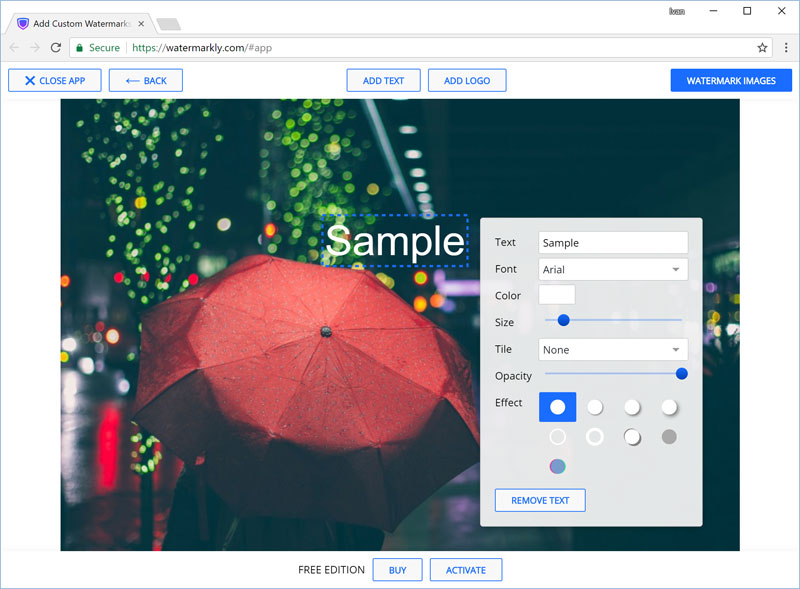This screenshot has width=800, height=589.
Task: Choose the gray semi-transparent circle effect
Action: click(669, 437)
